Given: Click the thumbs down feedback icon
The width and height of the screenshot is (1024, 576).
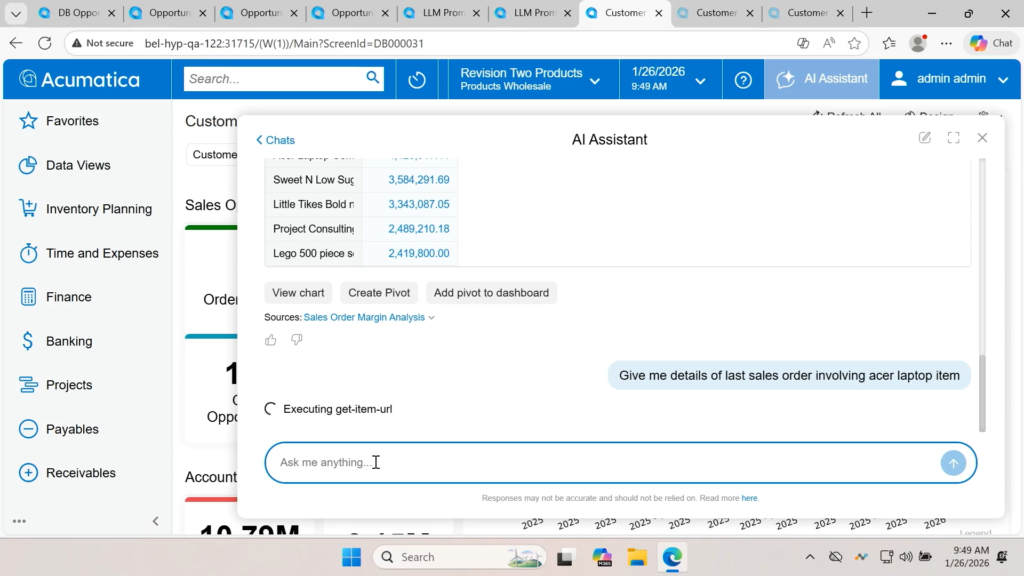Looking at the screenshot, I should tap(296, 340).
